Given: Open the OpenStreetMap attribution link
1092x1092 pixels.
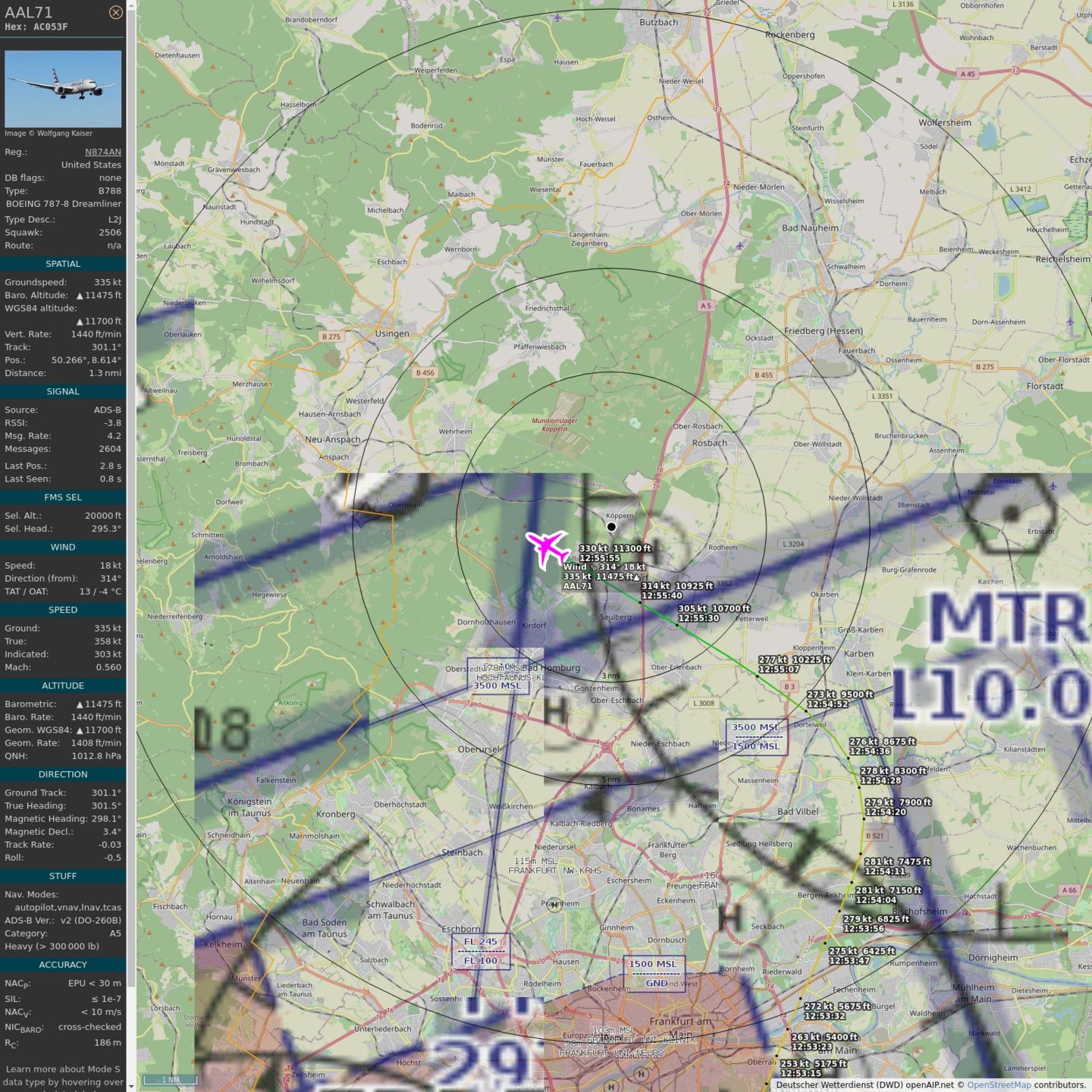Looking at the screenshot, I should coord(999,1085).
